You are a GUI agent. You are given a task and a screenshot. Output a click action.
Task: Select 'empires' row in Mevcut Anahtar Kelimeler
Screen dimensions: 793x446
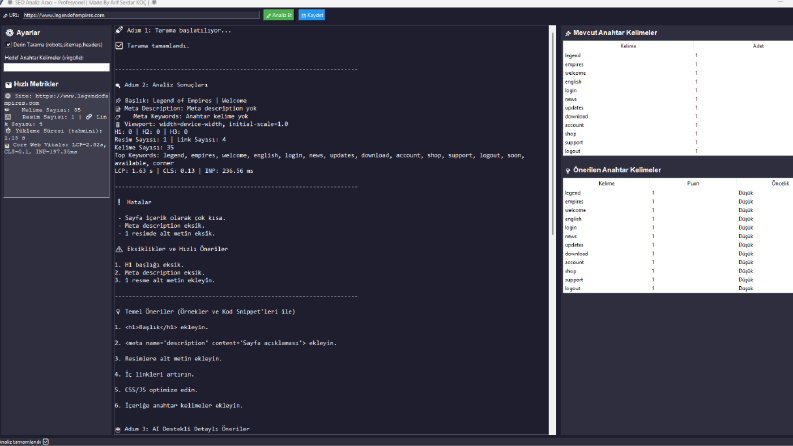pos(678,64)
